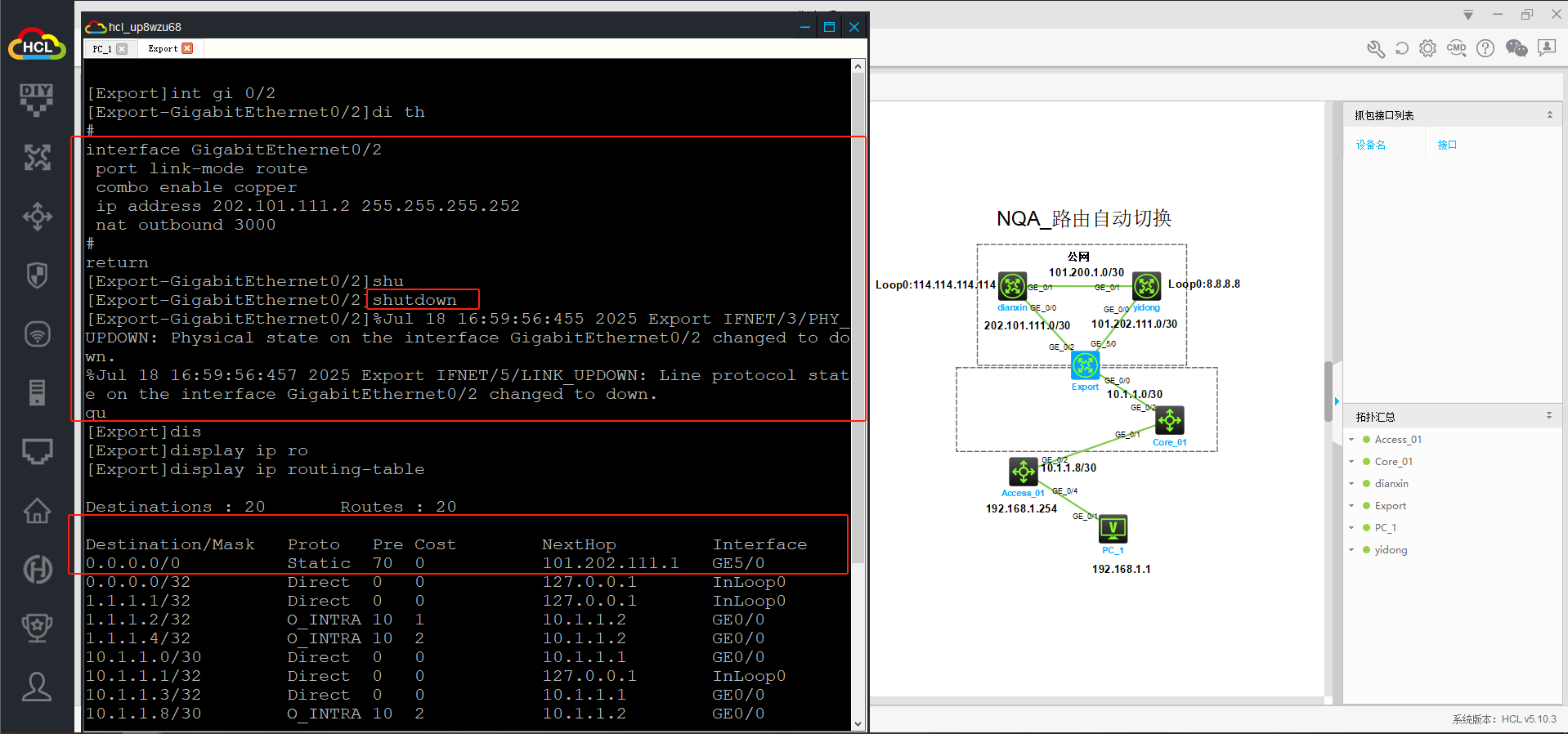Expand the PC_1 tree entry arrow
Image resolution: width=1568 pixels, height=734 pixels.
pyautogui.click(x=1351, y=528)
